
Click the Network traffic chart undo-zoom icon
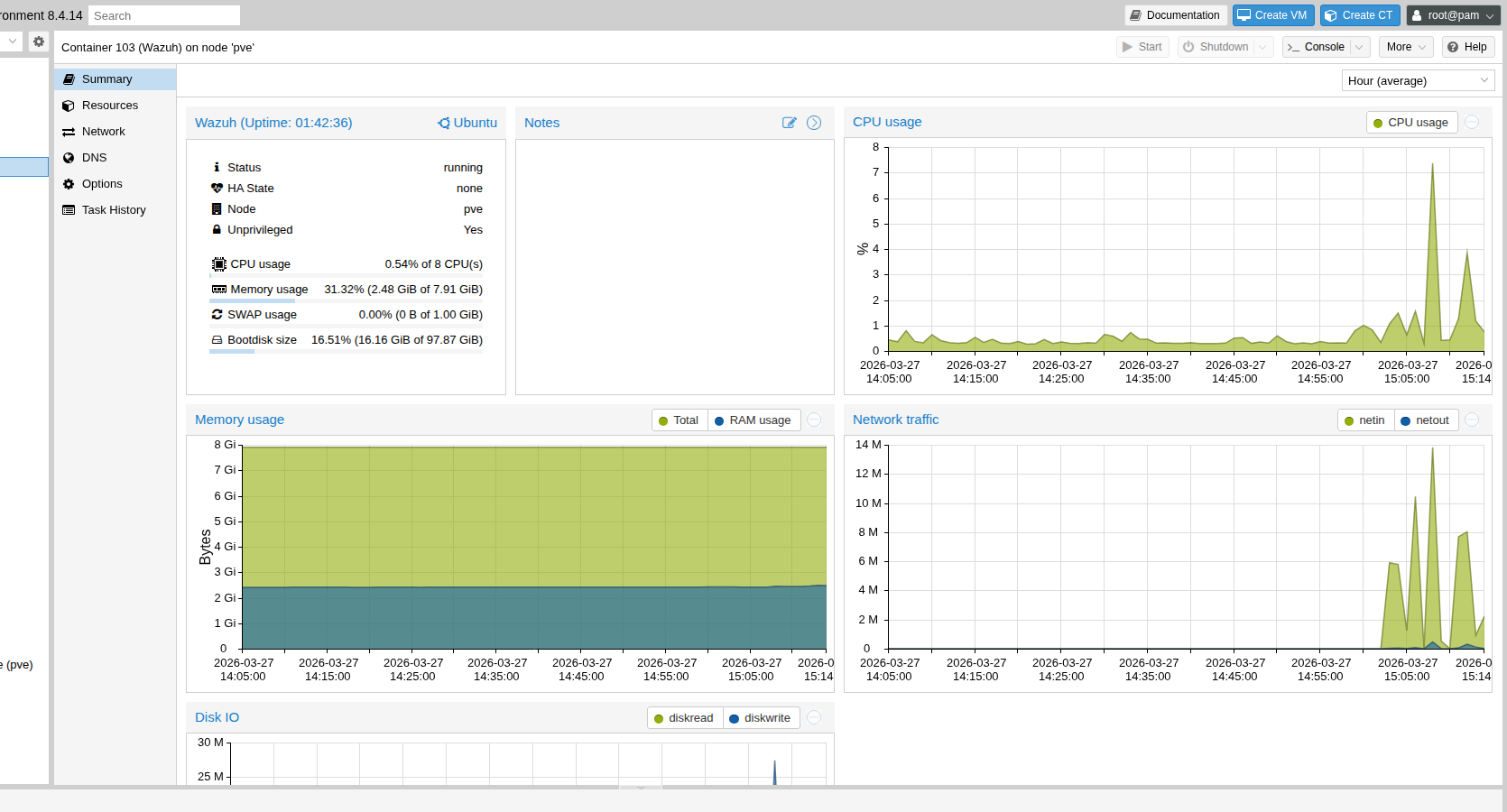coord(1472,420)
